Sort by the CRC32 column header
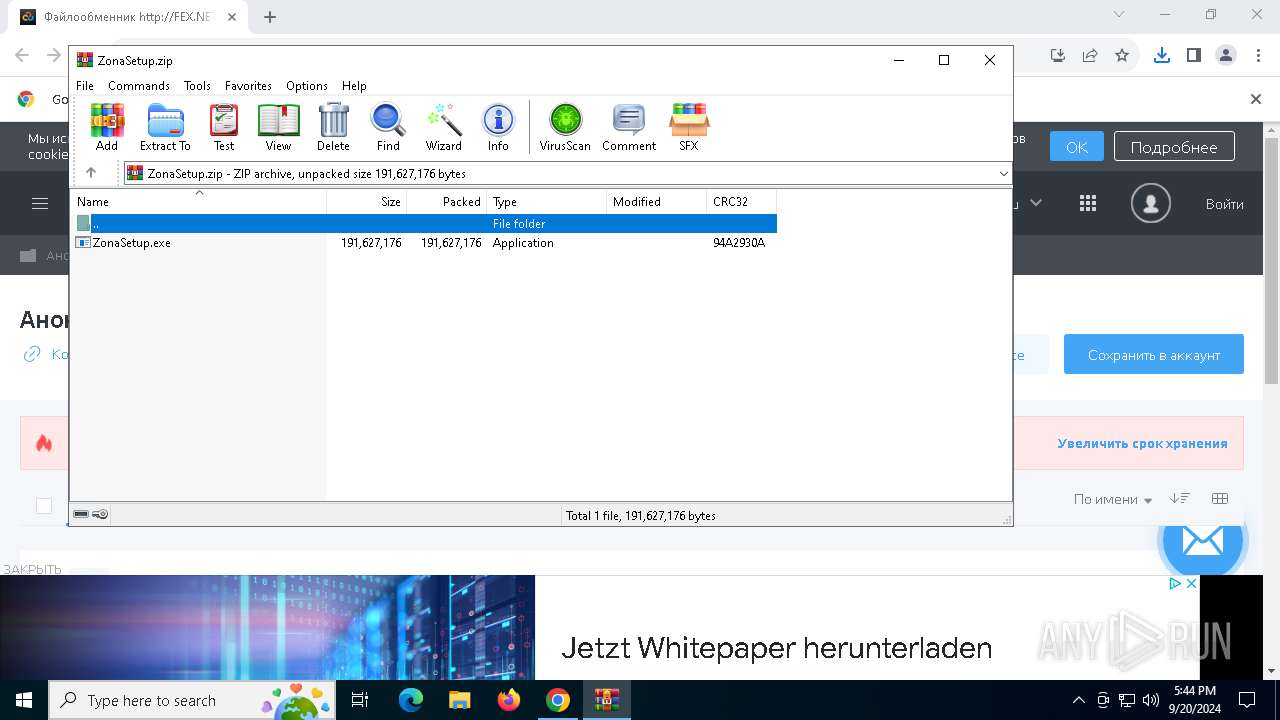 click(x=742, y=202)
